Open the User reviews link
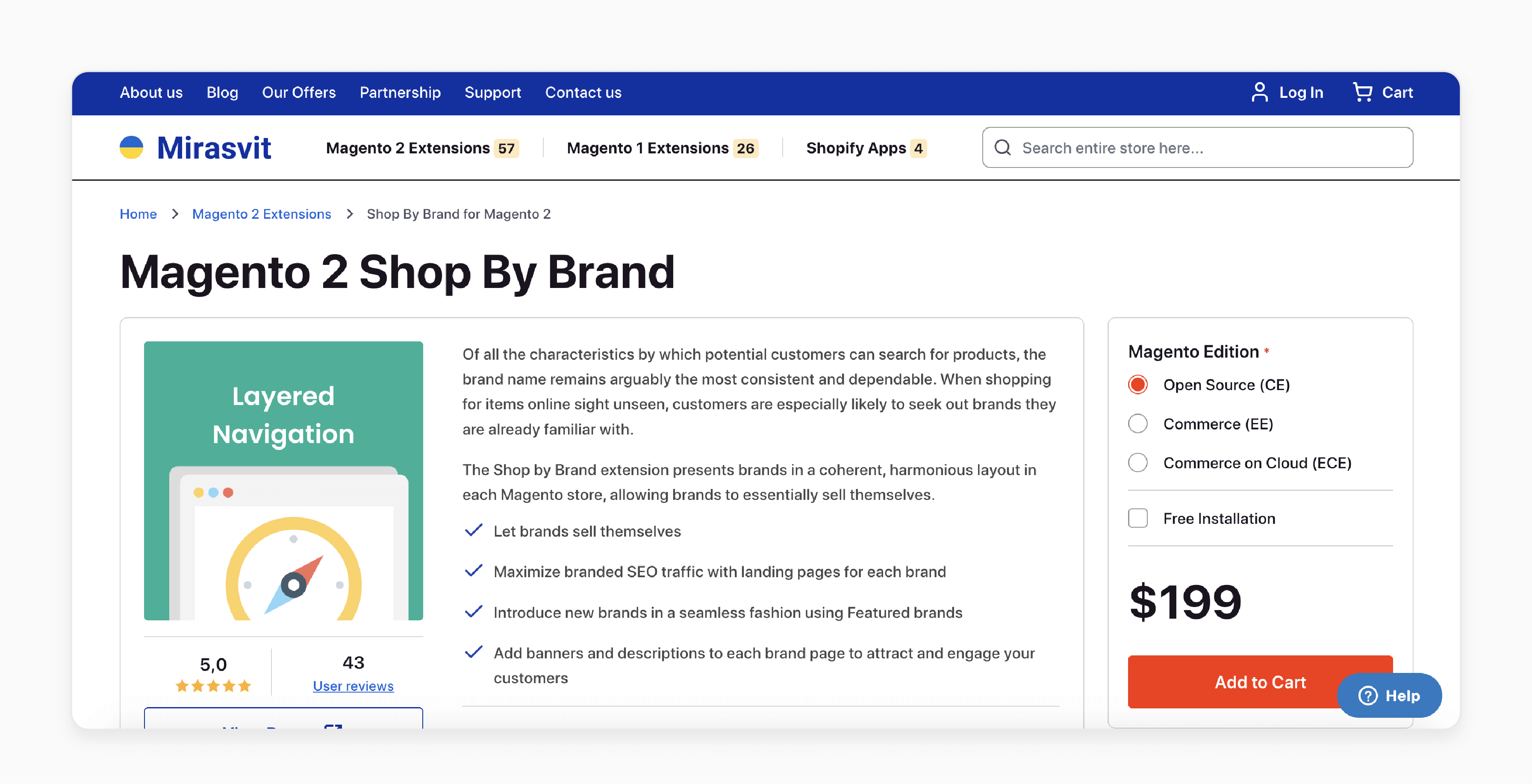This screenshot has width=1532, height=784. click(x=353, y=686)
